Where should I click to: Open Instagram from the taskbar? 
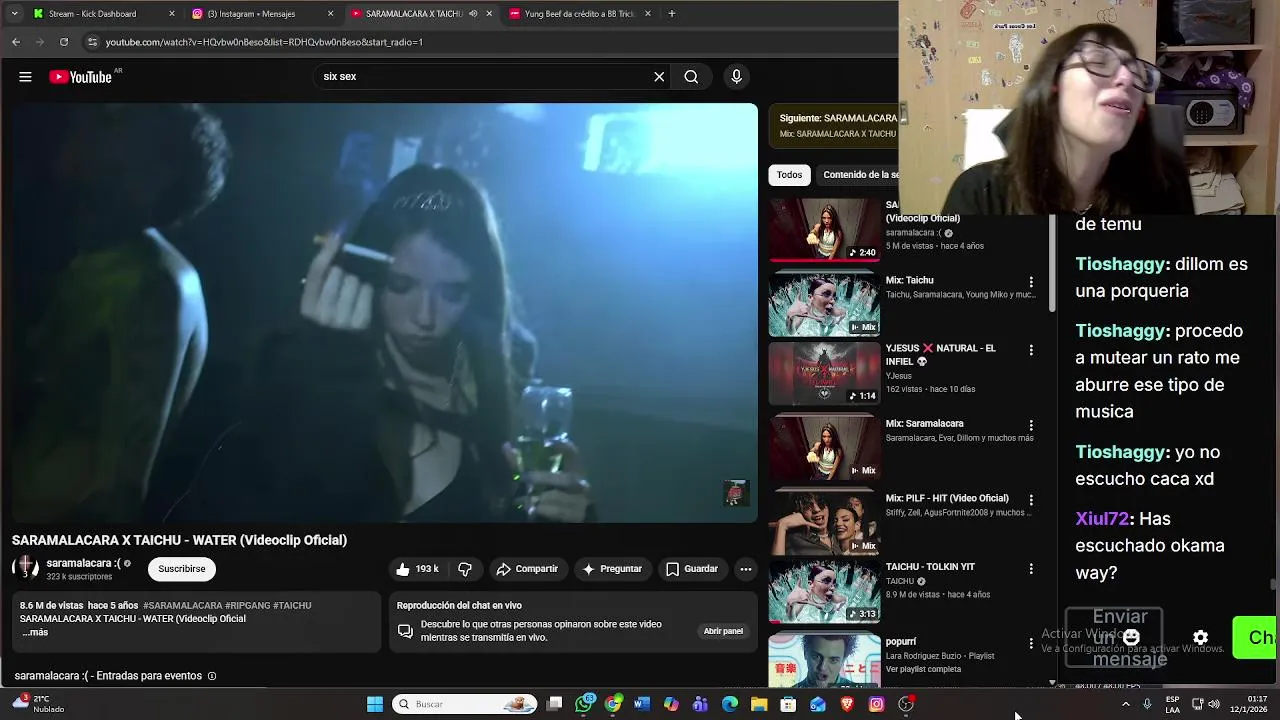877,704
